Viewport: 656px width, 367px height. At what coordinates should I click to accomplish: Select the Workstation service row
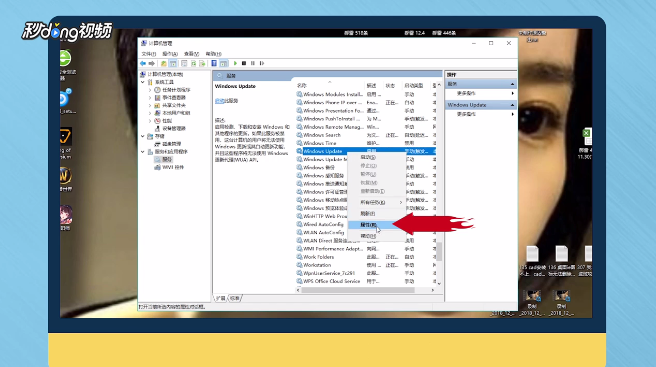click(x=366, y=265)
